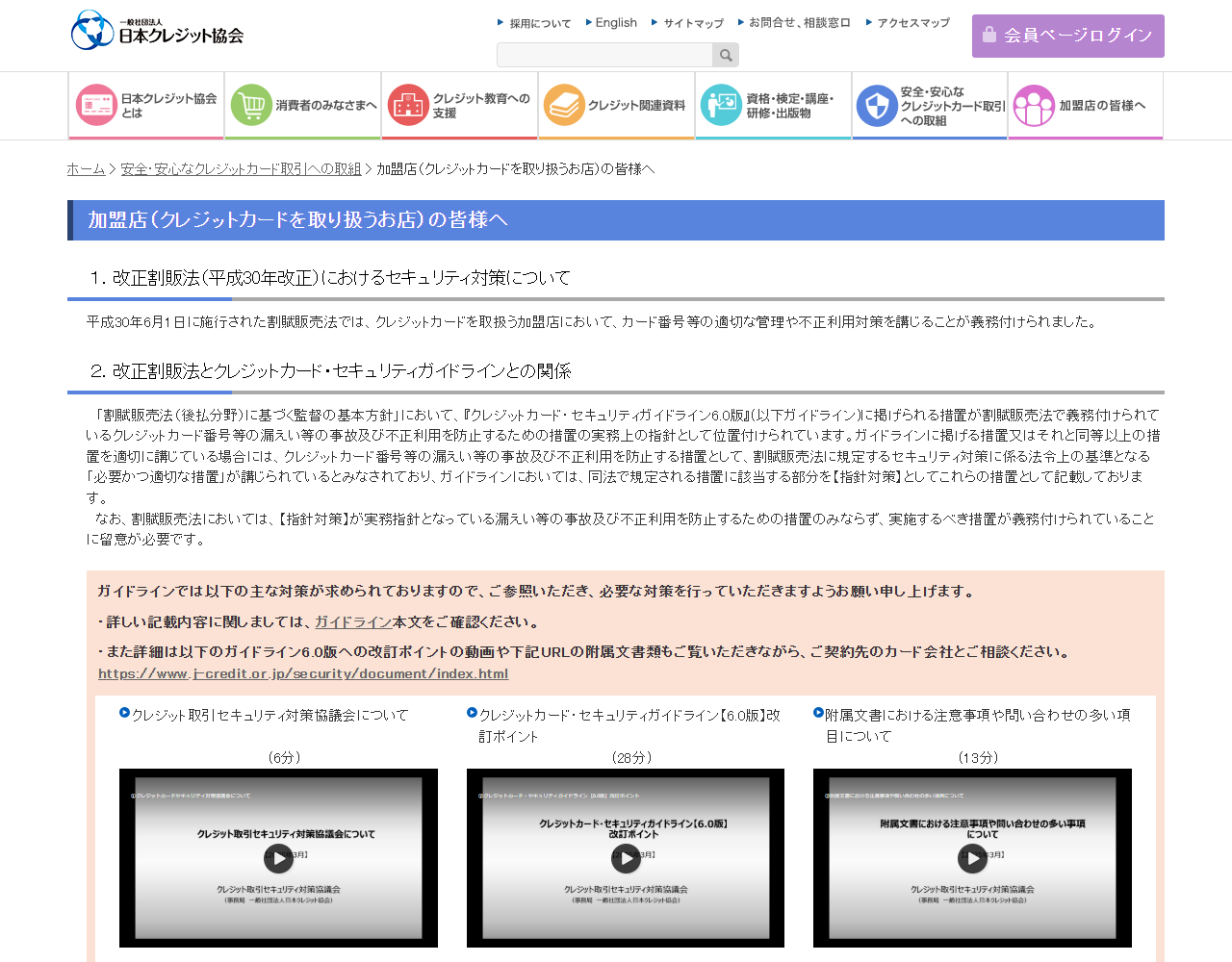Viewport: 1232px width, 962px height.
Task: Open 安全・安心なクレジットカード取引への取組 breadcrumb
Action: (x=241, y=169)
